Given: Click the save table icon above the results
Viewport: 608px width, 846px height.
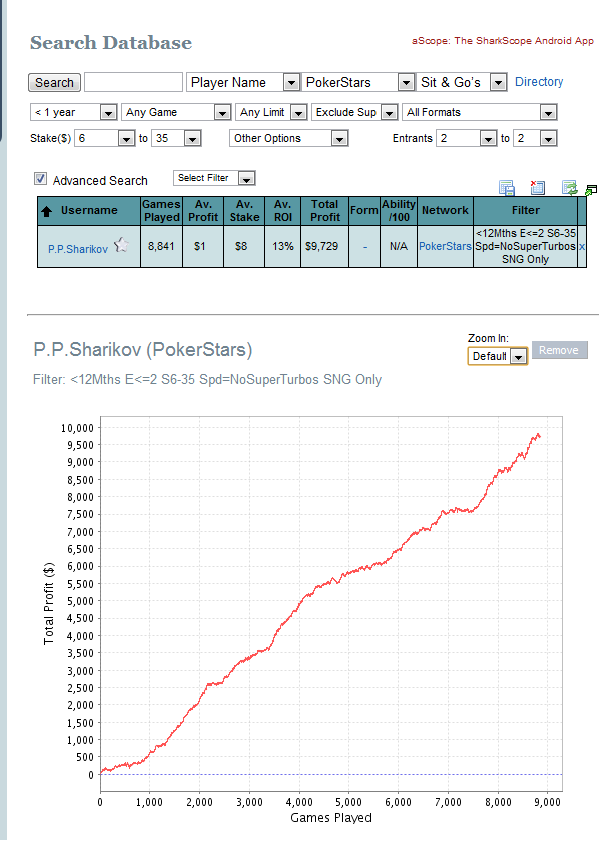Looking at the screenshot, I should point(507,188).
